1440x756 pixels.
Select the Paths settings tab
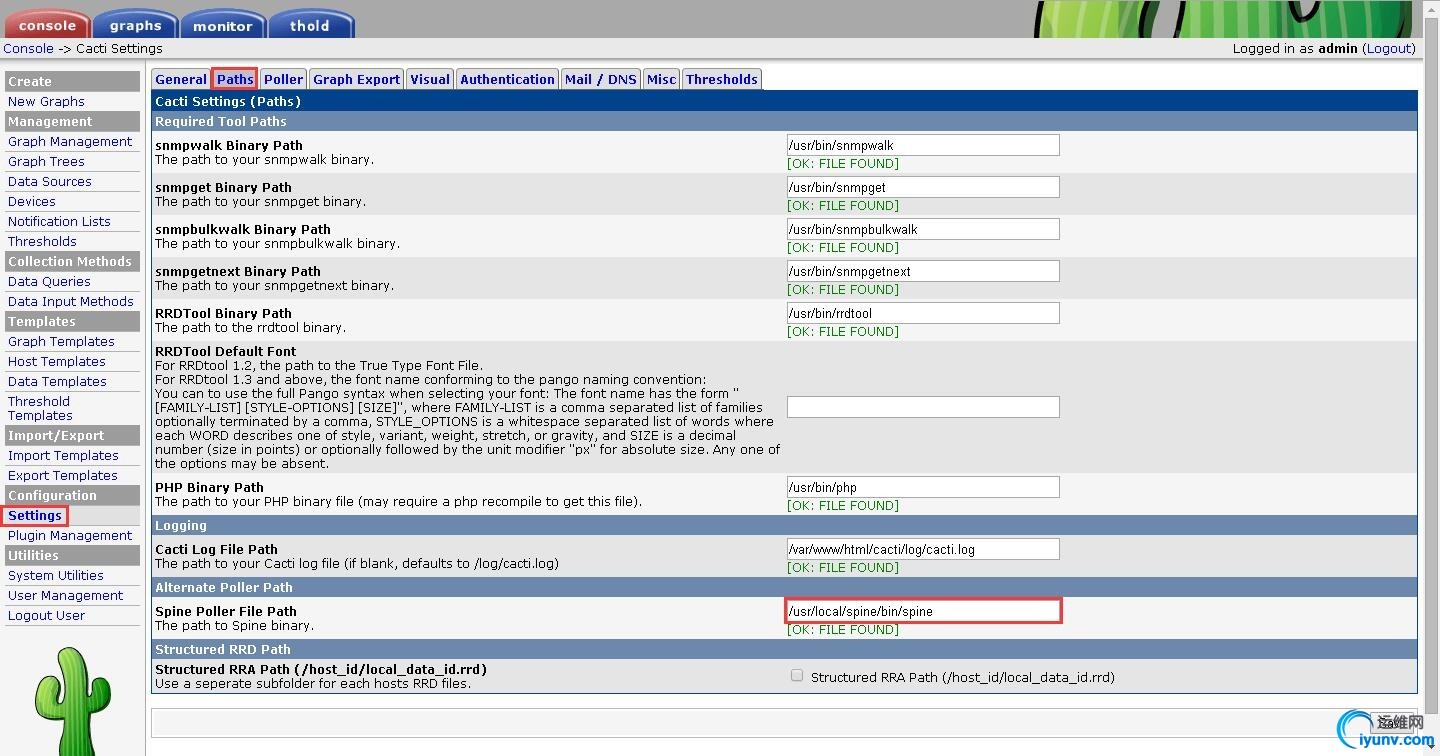pos(235,79)
